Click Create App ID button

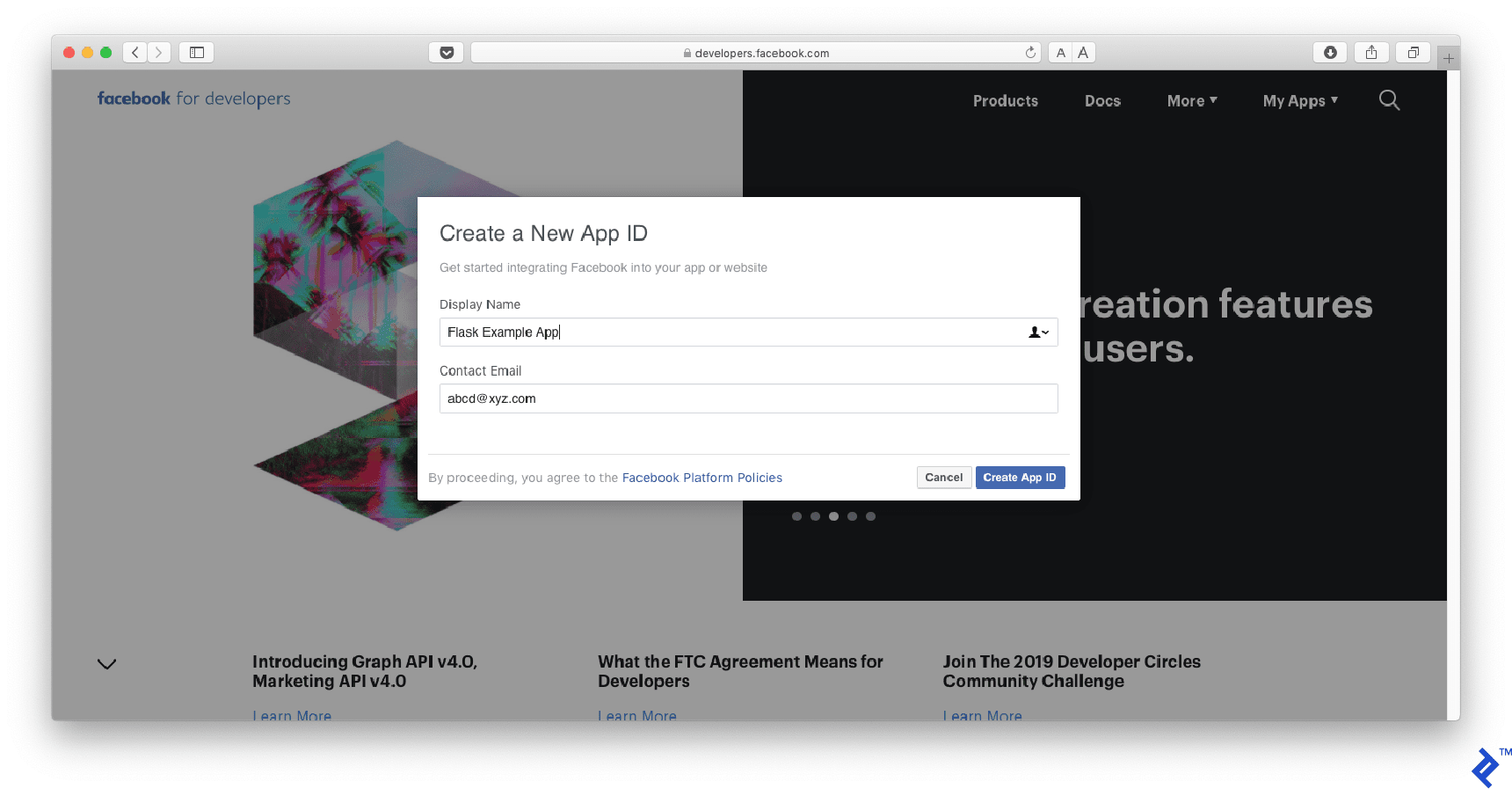click(1020, 478)
